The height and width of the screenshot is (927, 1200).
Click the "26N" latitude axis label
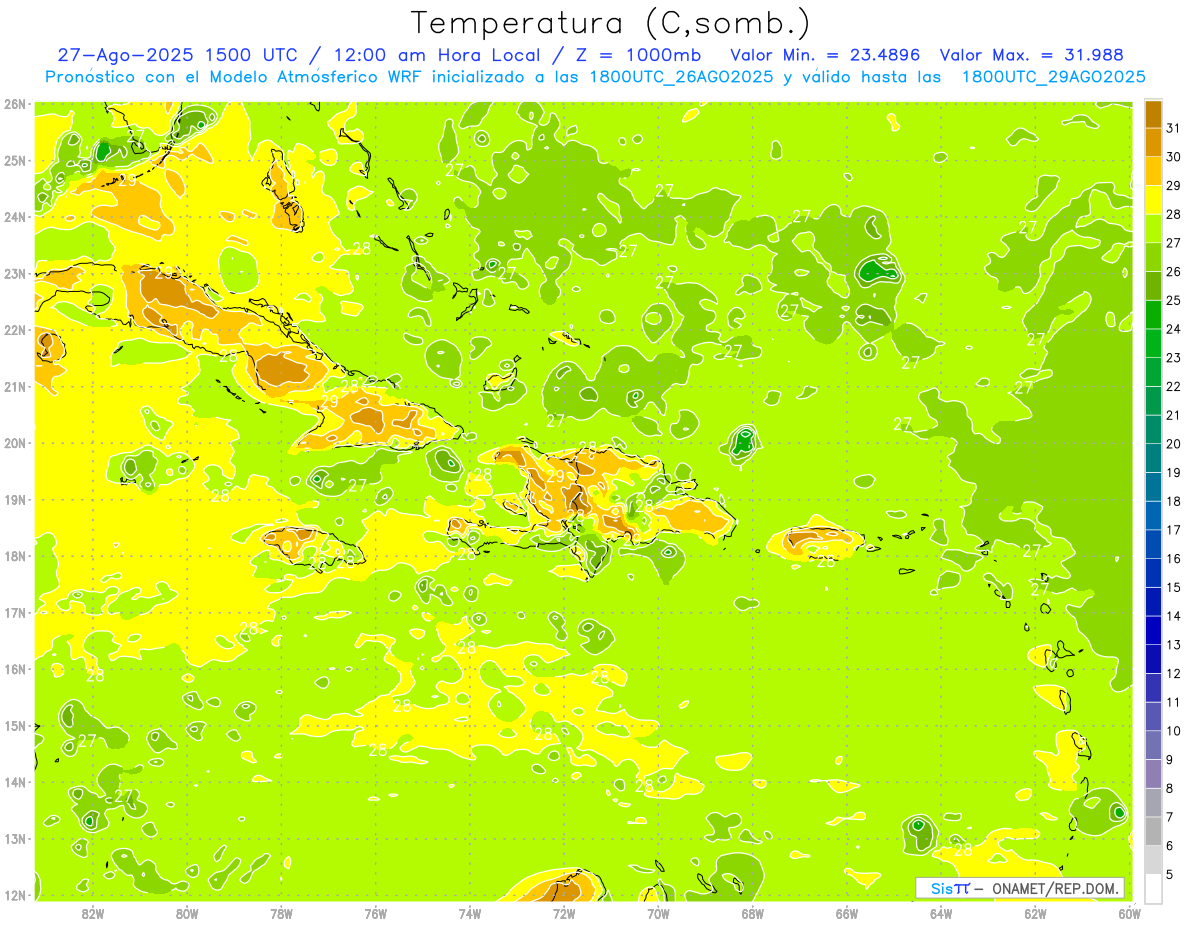pyautogui.click(x=14, y=104)
